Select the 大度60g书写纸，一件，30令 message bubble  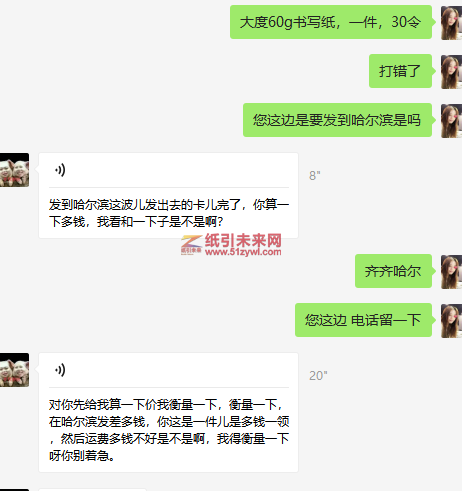point(331,22)
